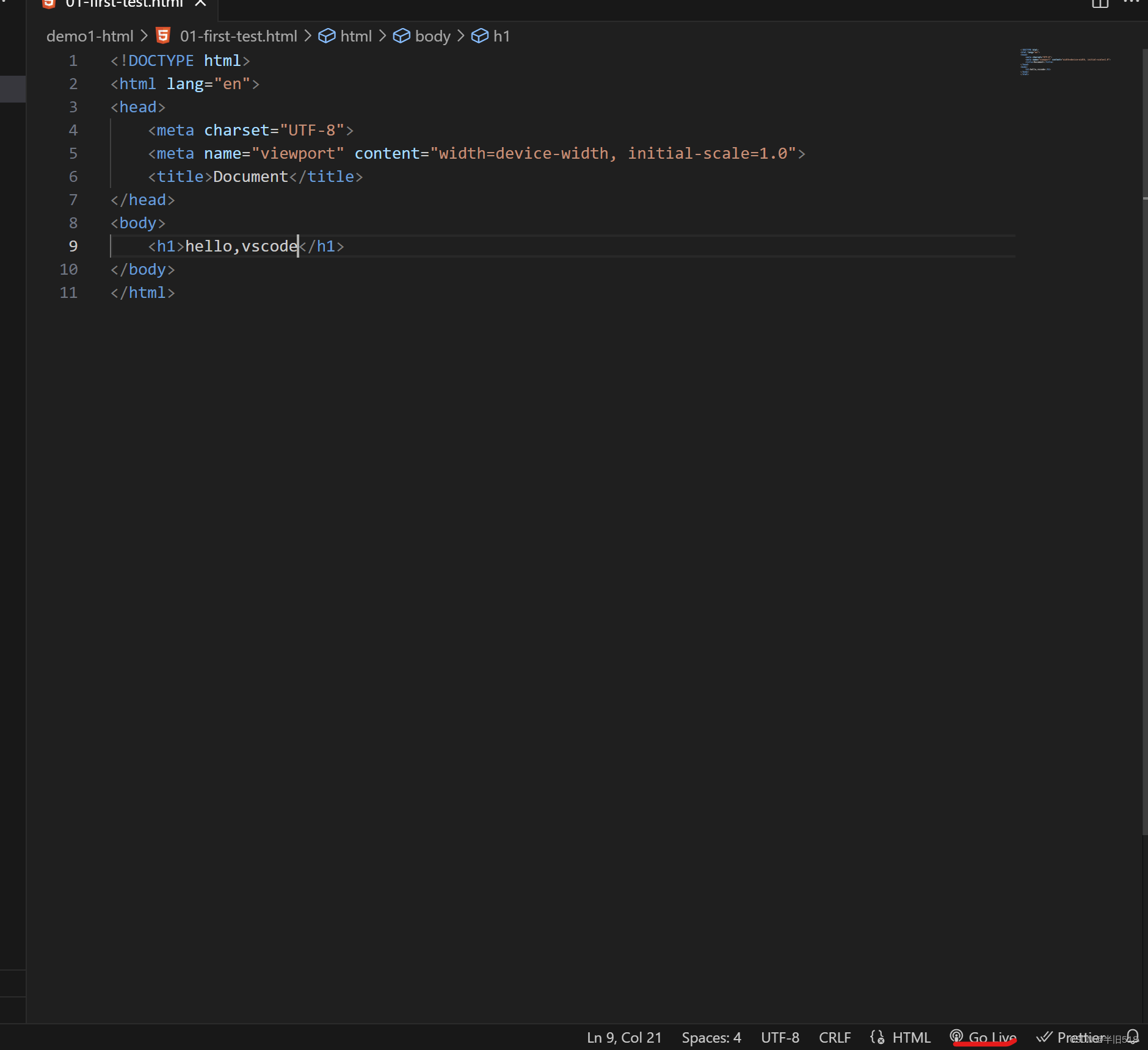Open notifications bell in status bar
Screen dimensions: 1148x1050
pyautogui.click(x=1133, y=1037)
